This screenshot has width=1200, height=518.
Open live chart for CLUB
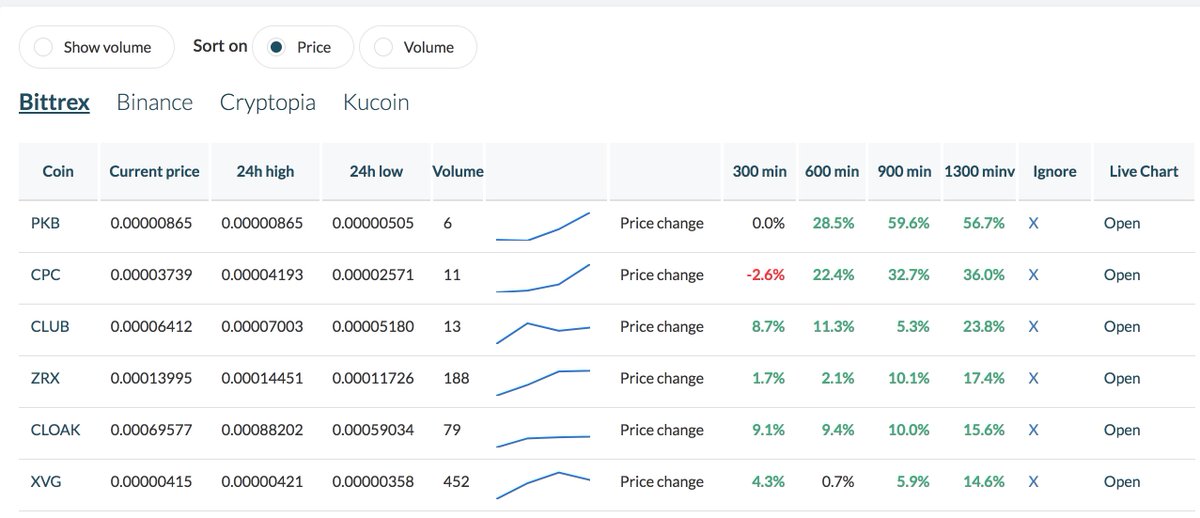[1122, 327]
